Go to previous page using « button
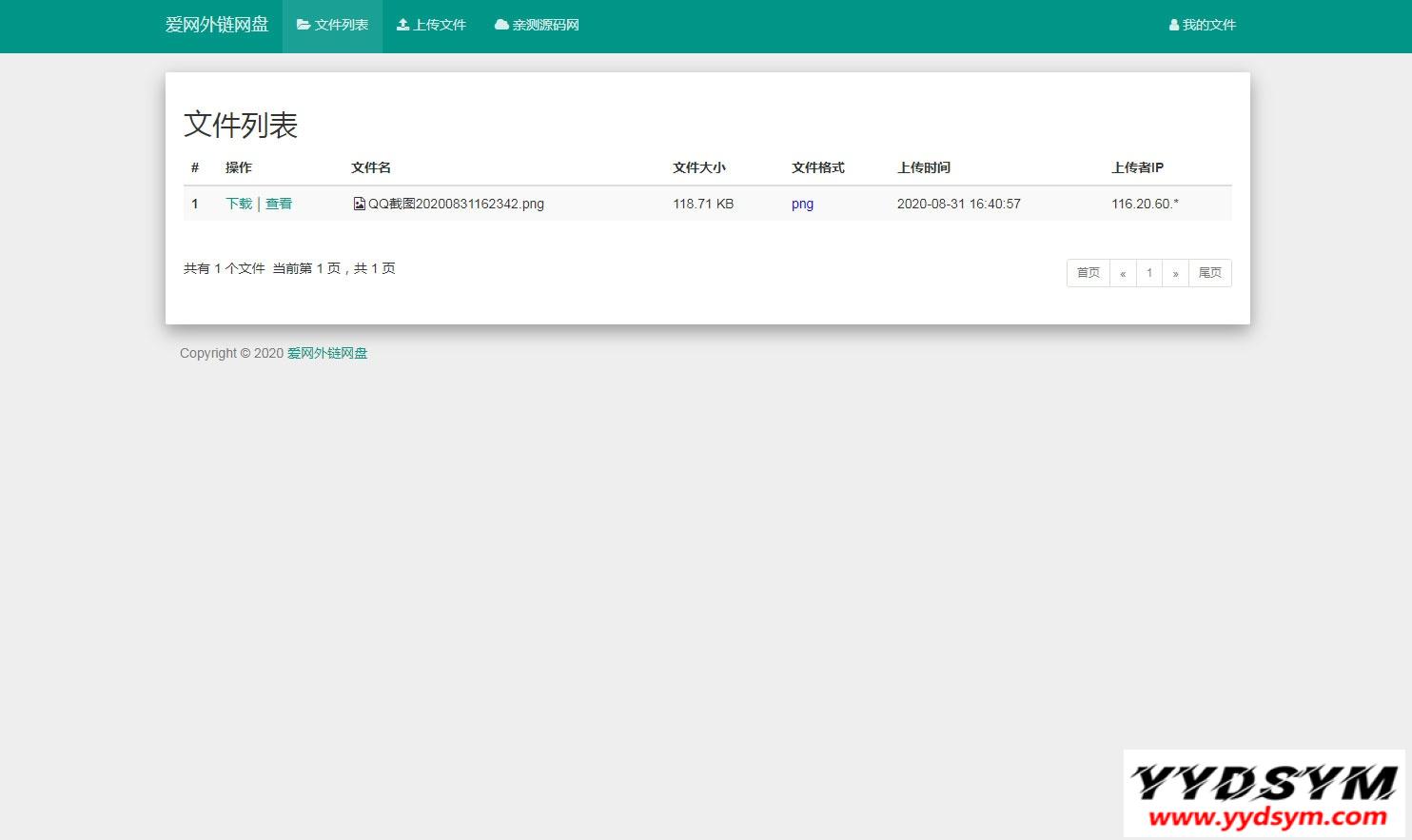Viewport: 1412px width, 840px height. [x=1123, y=273]
